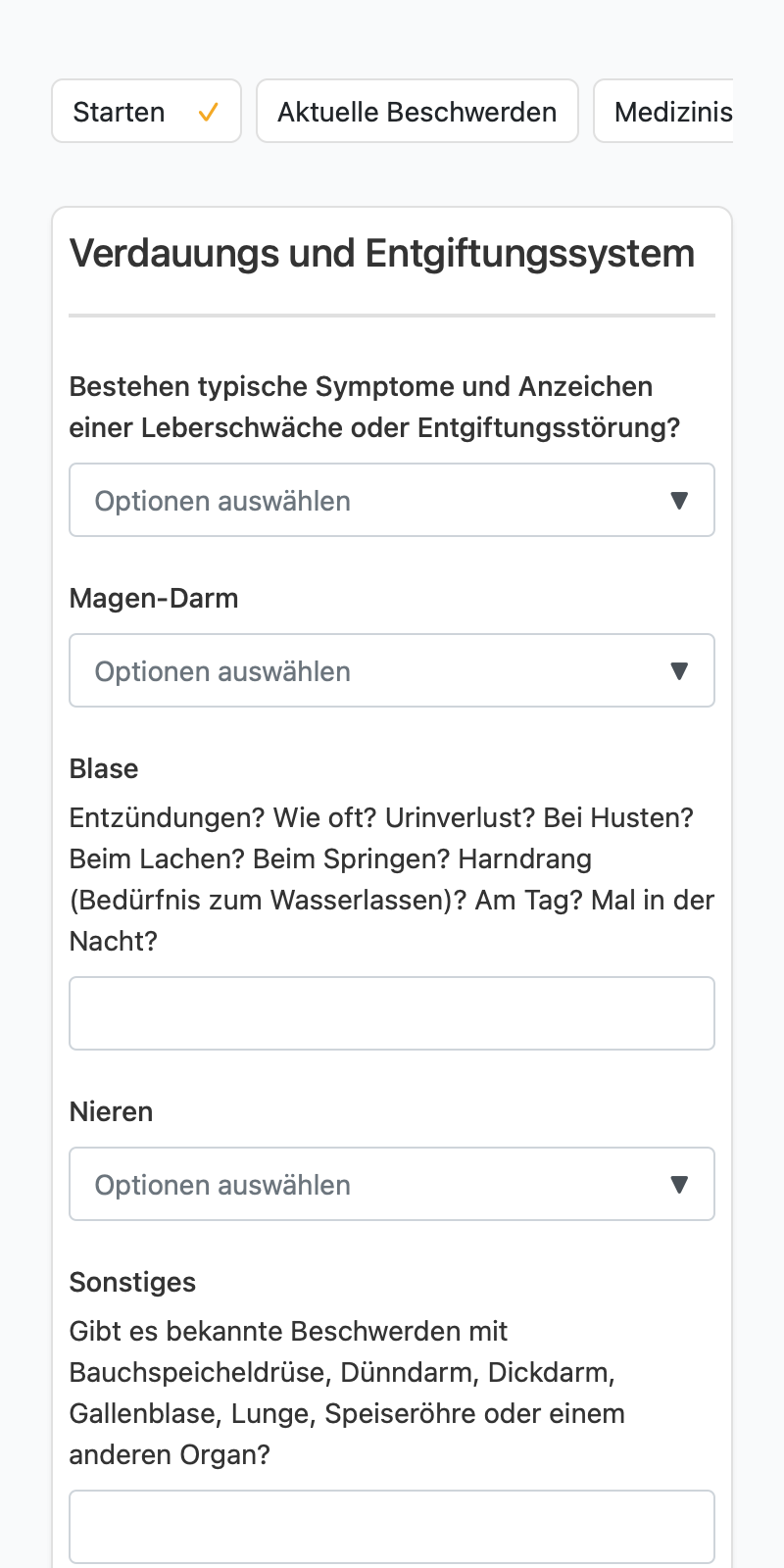
Task: Go to the Aktuelle Beschwerden tab
Action: pos(417,111)
